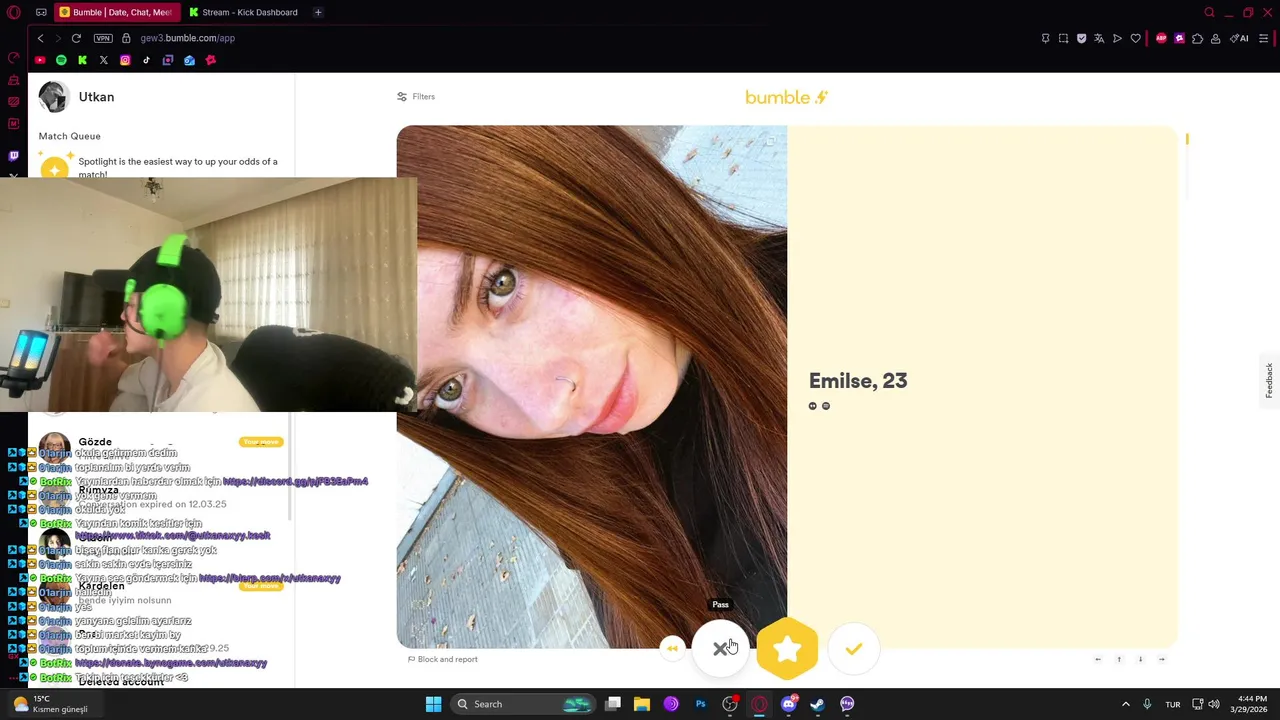Click Block and report link
Screen dimensions: 1280x720
pyautogui.click(x=442, y=660)
